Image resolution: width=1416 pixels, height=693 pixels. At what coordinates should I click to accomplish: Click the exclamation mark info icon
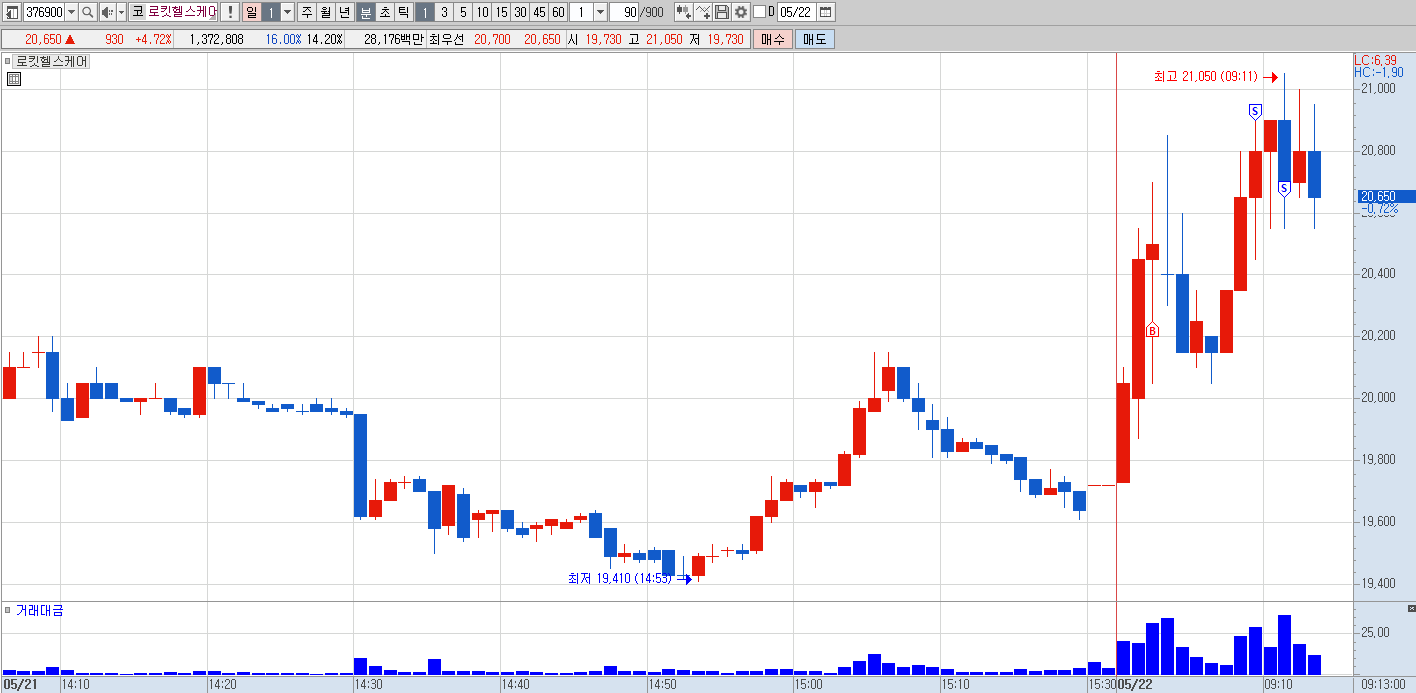point(229,12)
